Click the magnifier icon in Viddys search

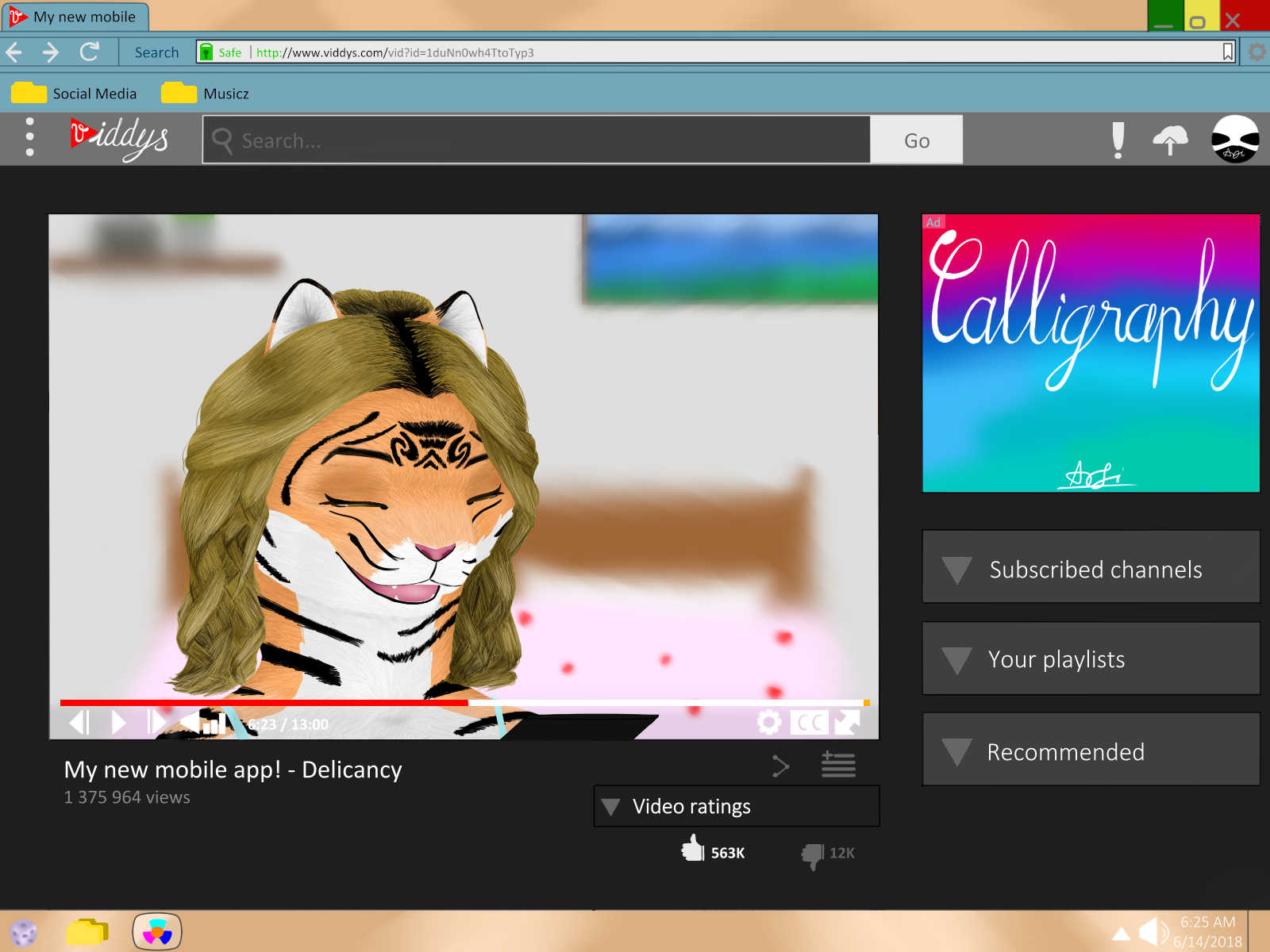point(222,140)
